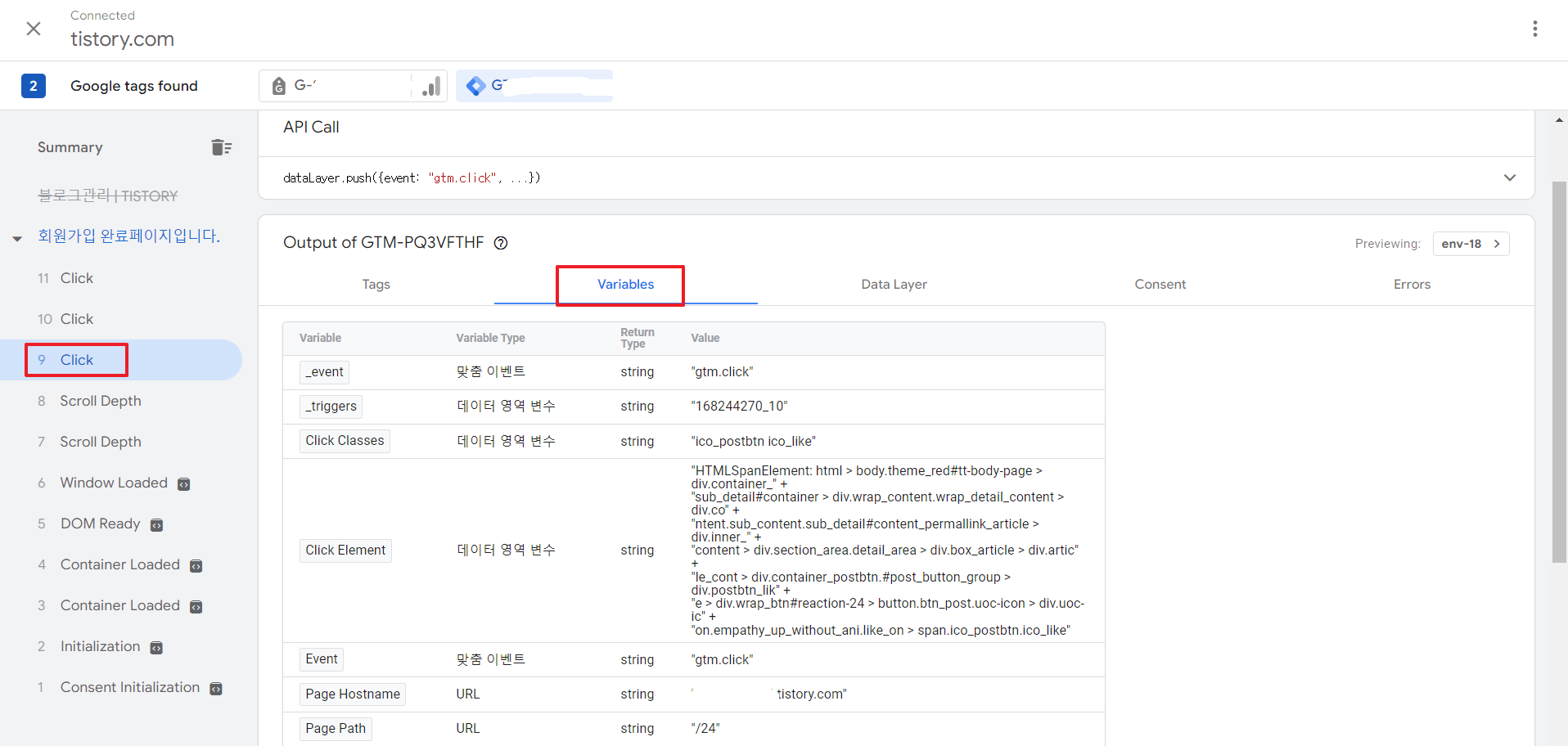Image resolution: width=1568 pixels, height=746 pixels.
Task: Switch to the Consent tab
Action: 1160,285
